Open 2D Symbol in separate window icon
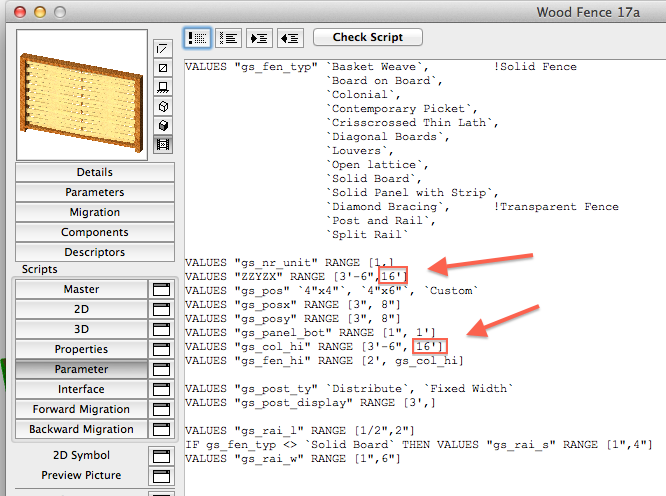Image resolution: width=666 pixels, height=496 pixels. [x=161, y=456]
